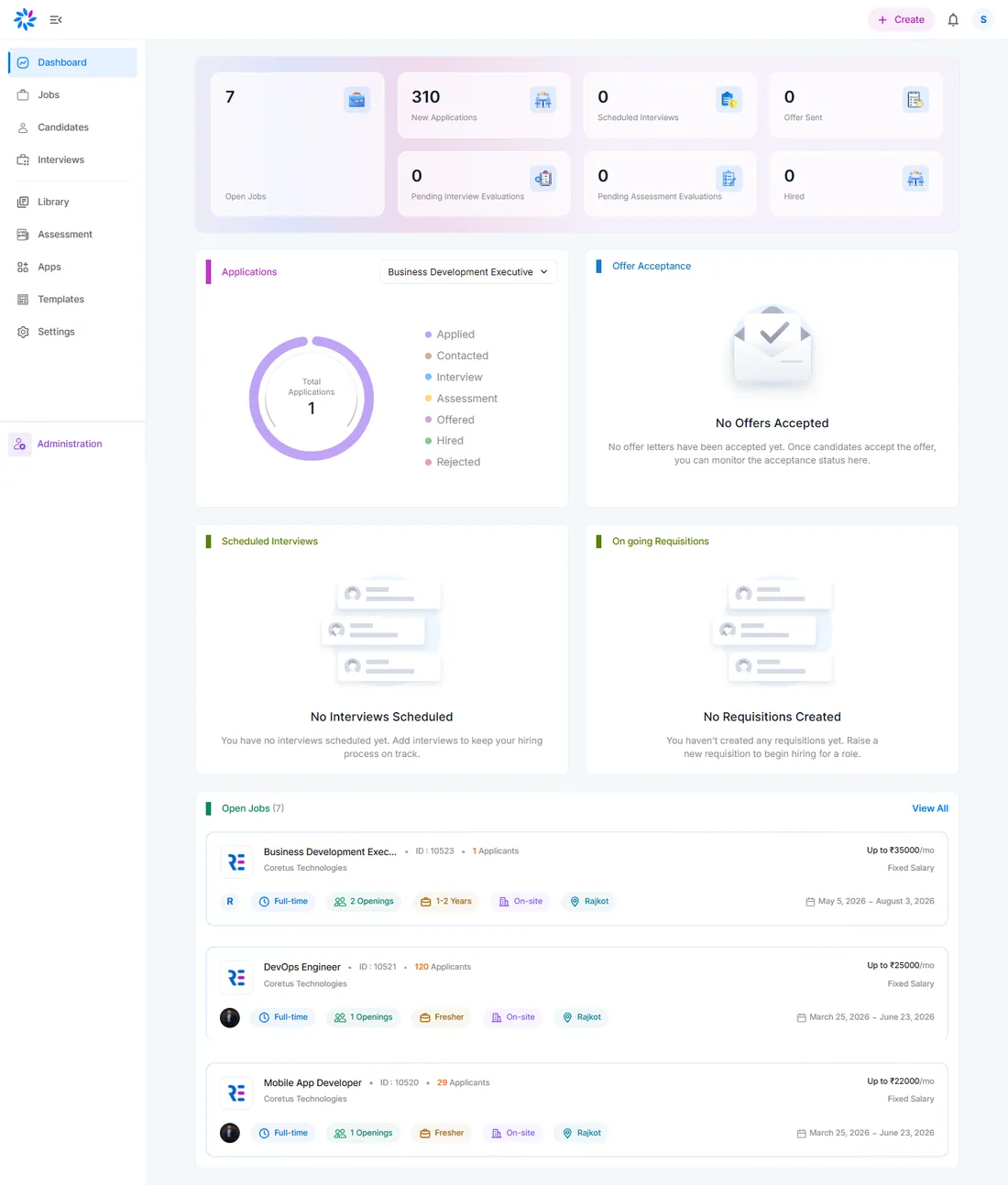
Task: Click Hired card icon
Action: pos(915,178)
